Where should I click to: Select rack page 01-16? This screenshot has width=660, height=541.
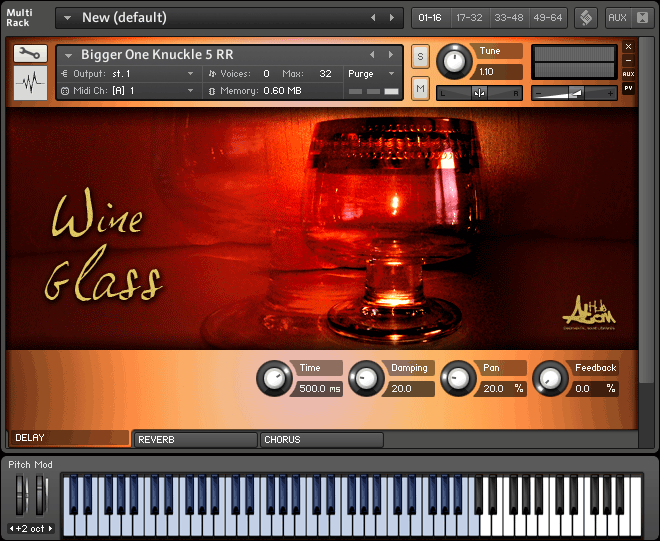coord(430,18)
